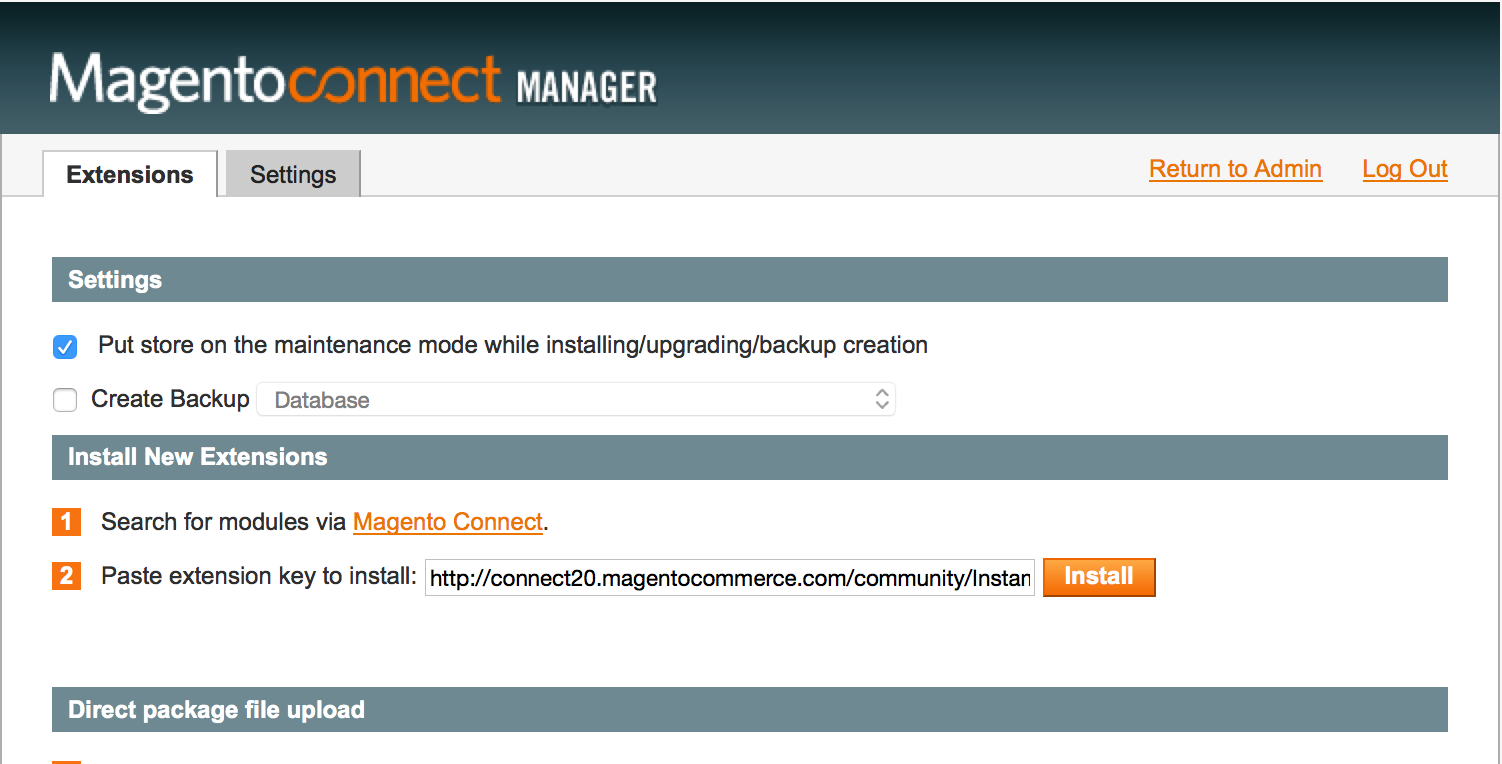The image size is (1502, 764).
Task: Focus the extension key input field
Action: 730,578
